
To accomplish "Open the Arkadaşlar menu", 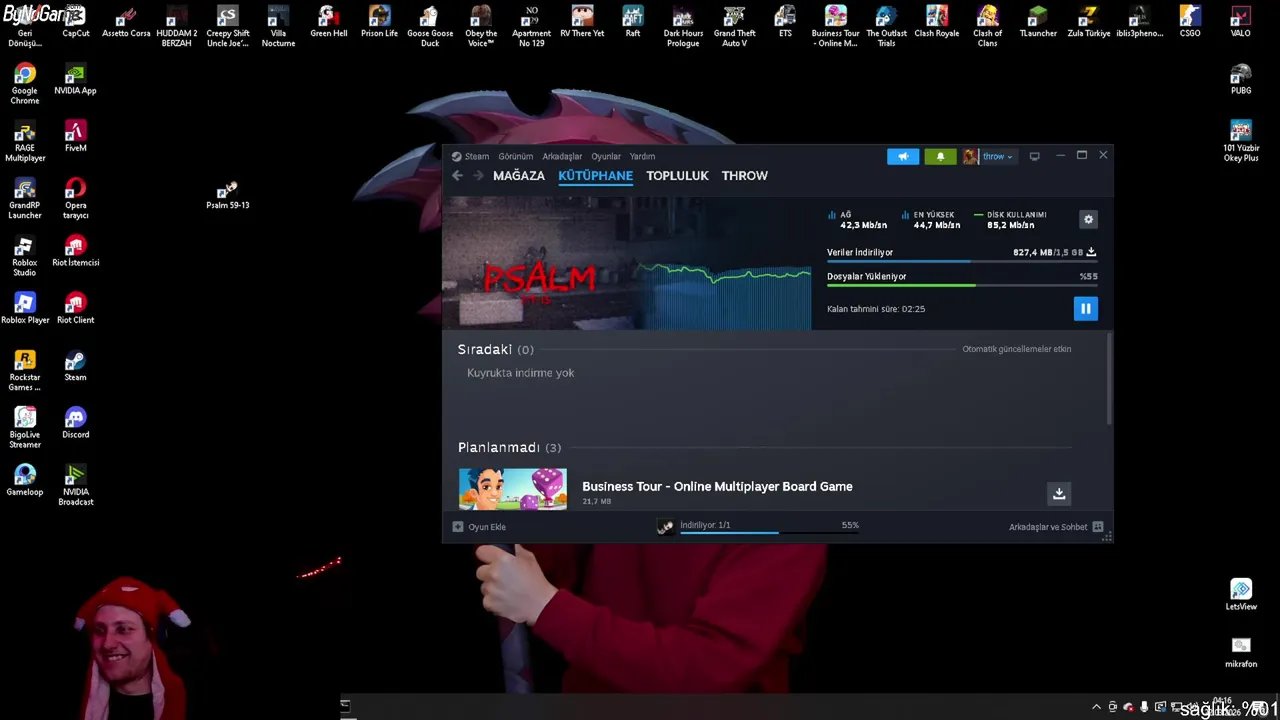I will (x=562, y=156).
